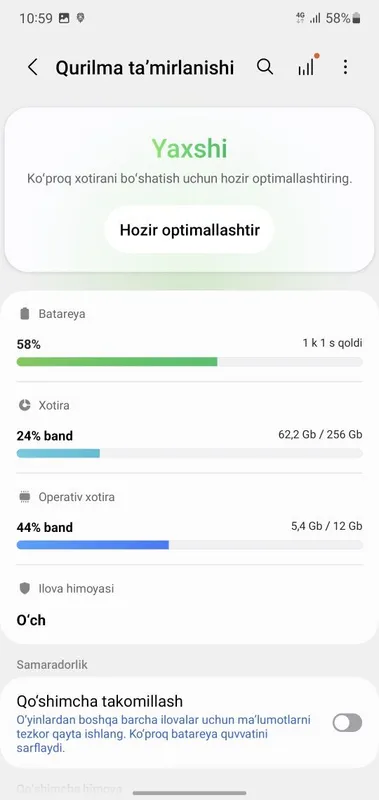This screenshot has height=800, width=379.
Task: Open the signal bars diagnostics icon
Action: coord(308,66)
